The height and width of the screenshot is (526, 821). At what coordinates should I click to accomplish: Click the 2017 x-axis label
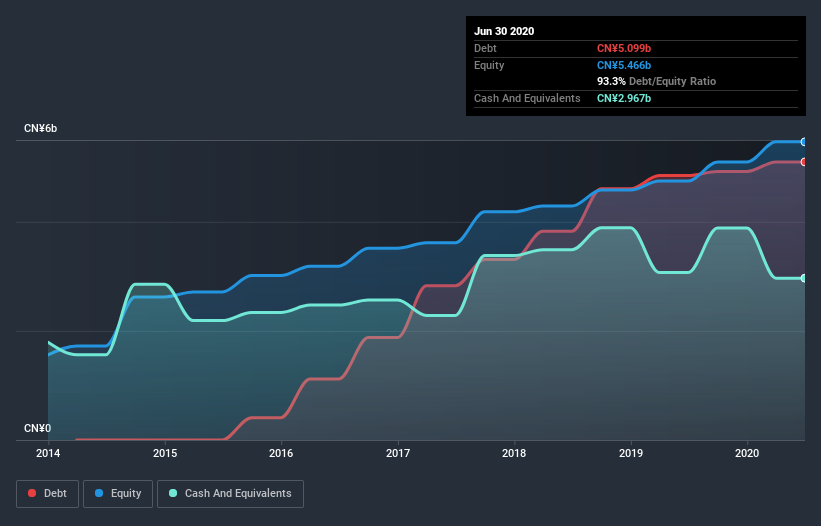[x=398, y=453]
